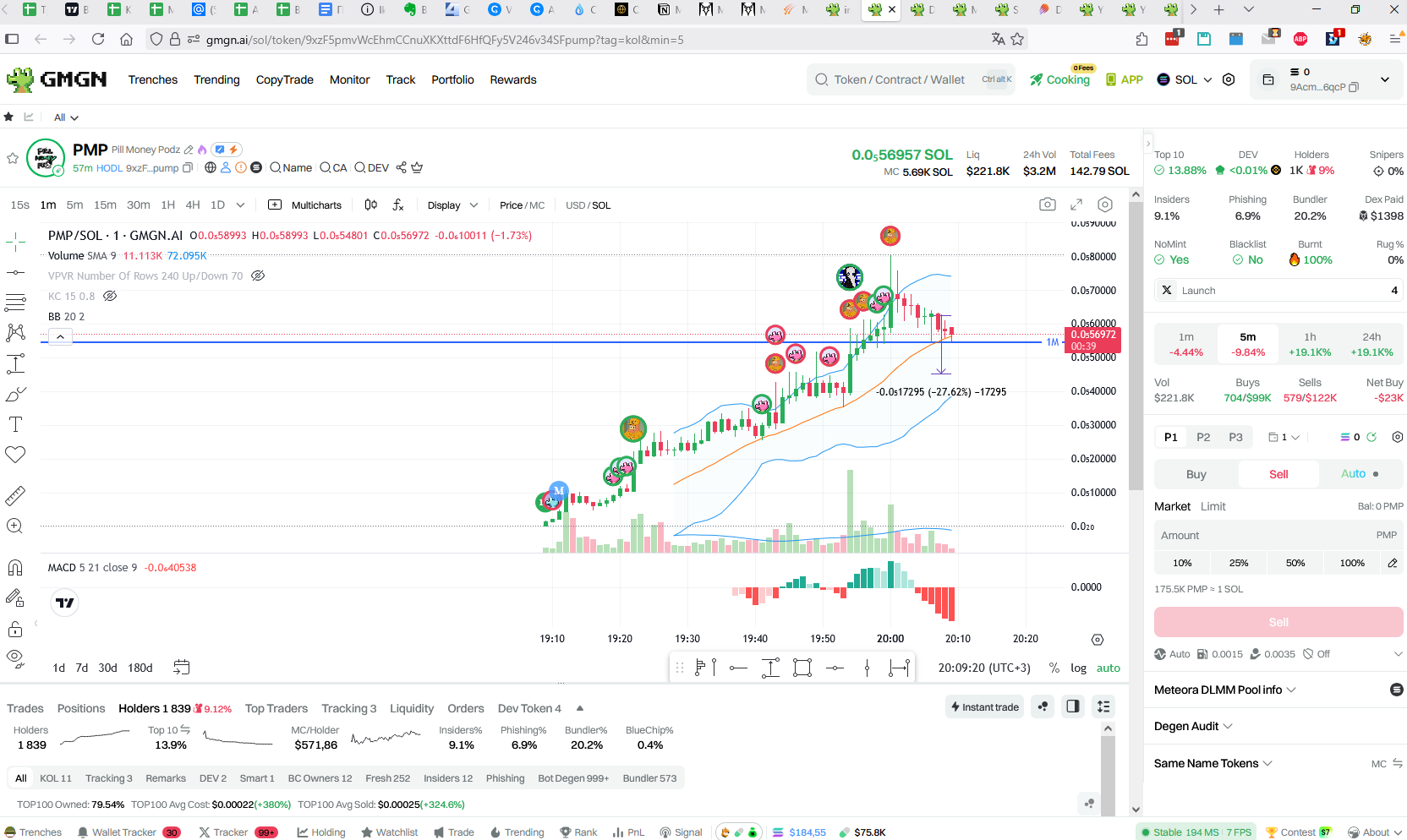This screenshot has width=1407, height=840.
Task: Open the Fibonacci retracement tool
Action: (15, 303)
